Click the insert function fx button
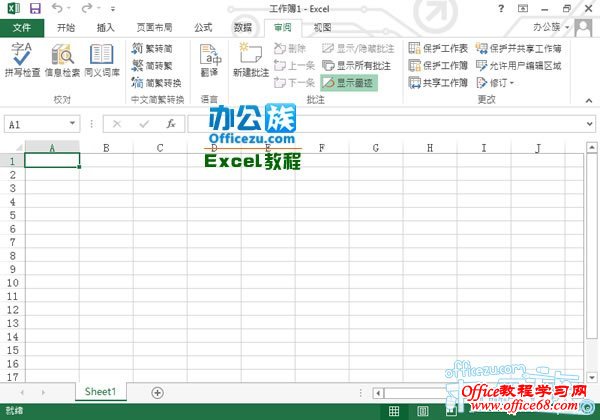This screenshot has width=600, height=420. [171, 124]
